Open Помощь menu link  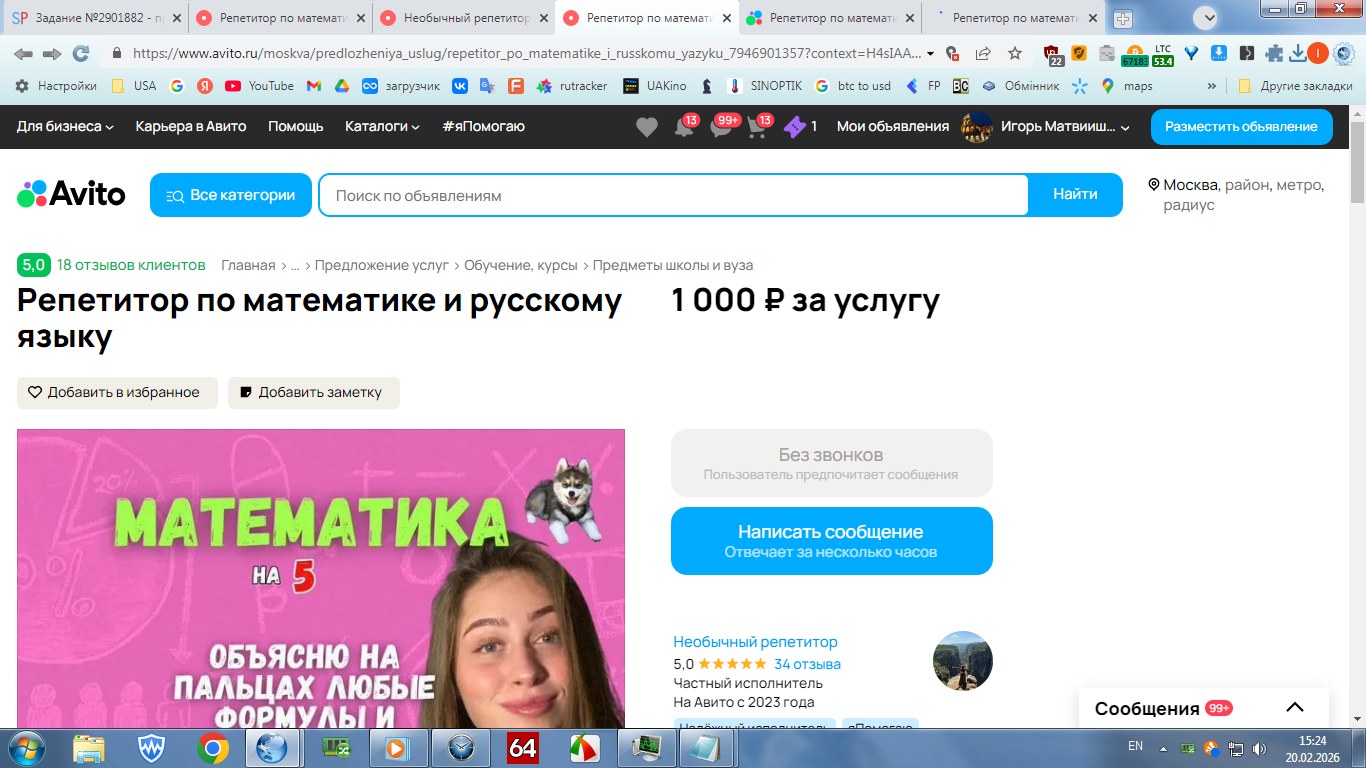[296, 127]
